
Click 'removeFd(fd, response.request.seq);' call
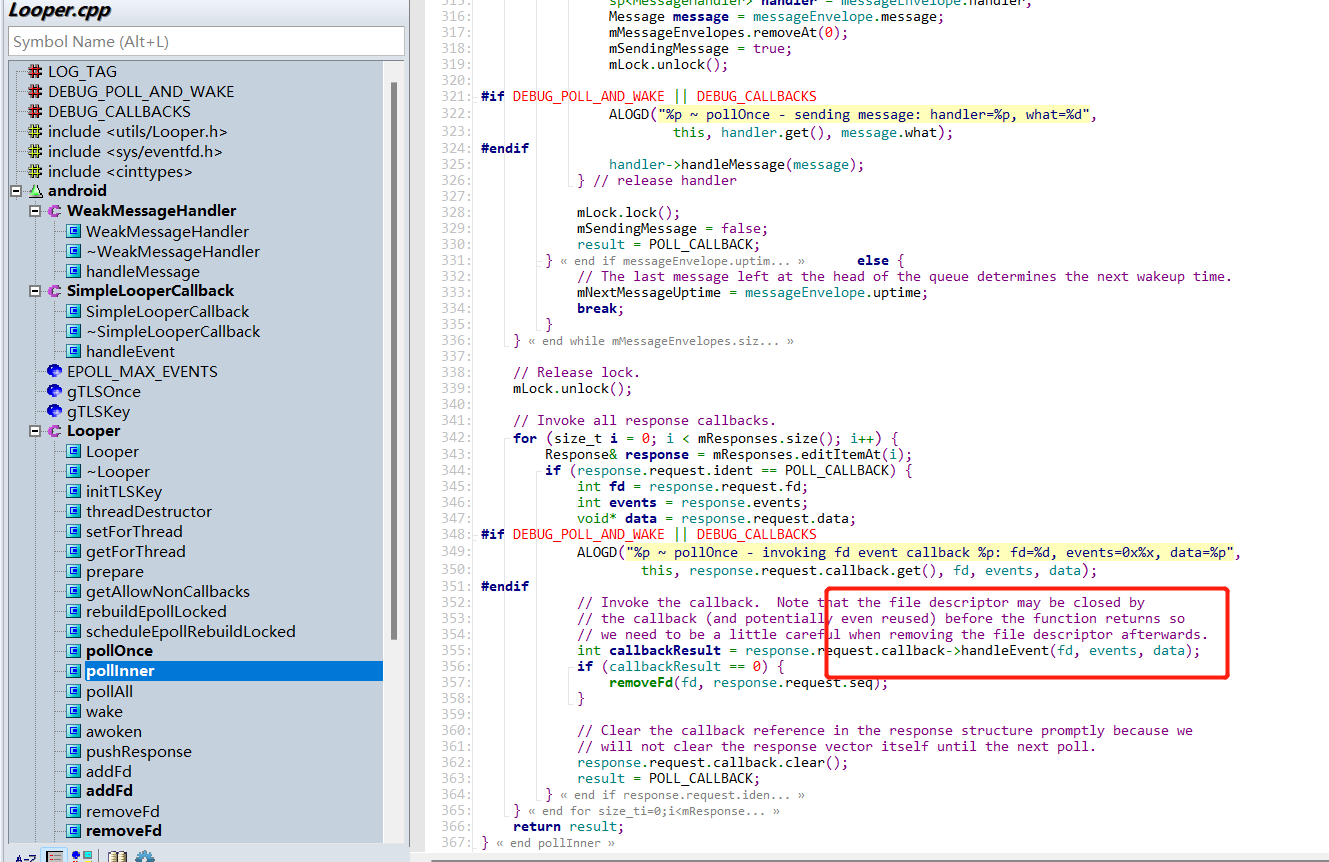(x=748, y=683)
